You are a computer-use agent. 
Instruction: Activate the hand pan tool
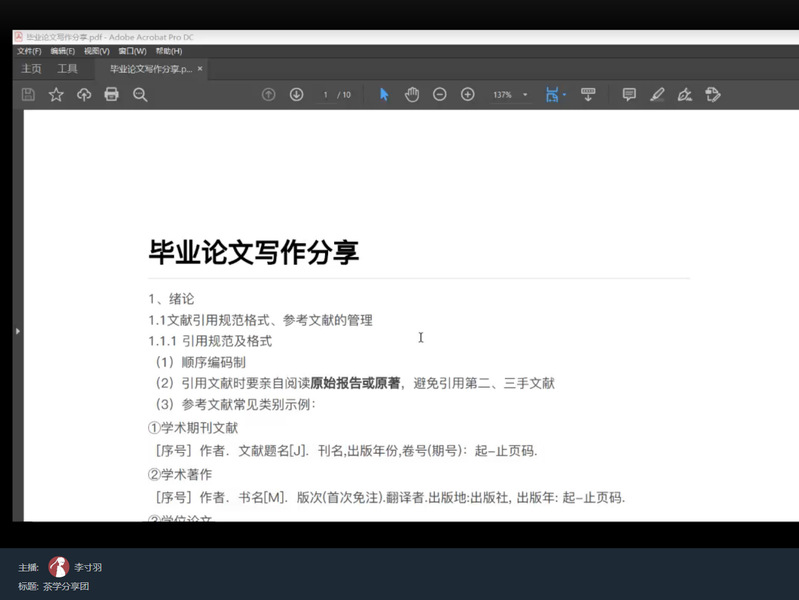click(412, 94)
